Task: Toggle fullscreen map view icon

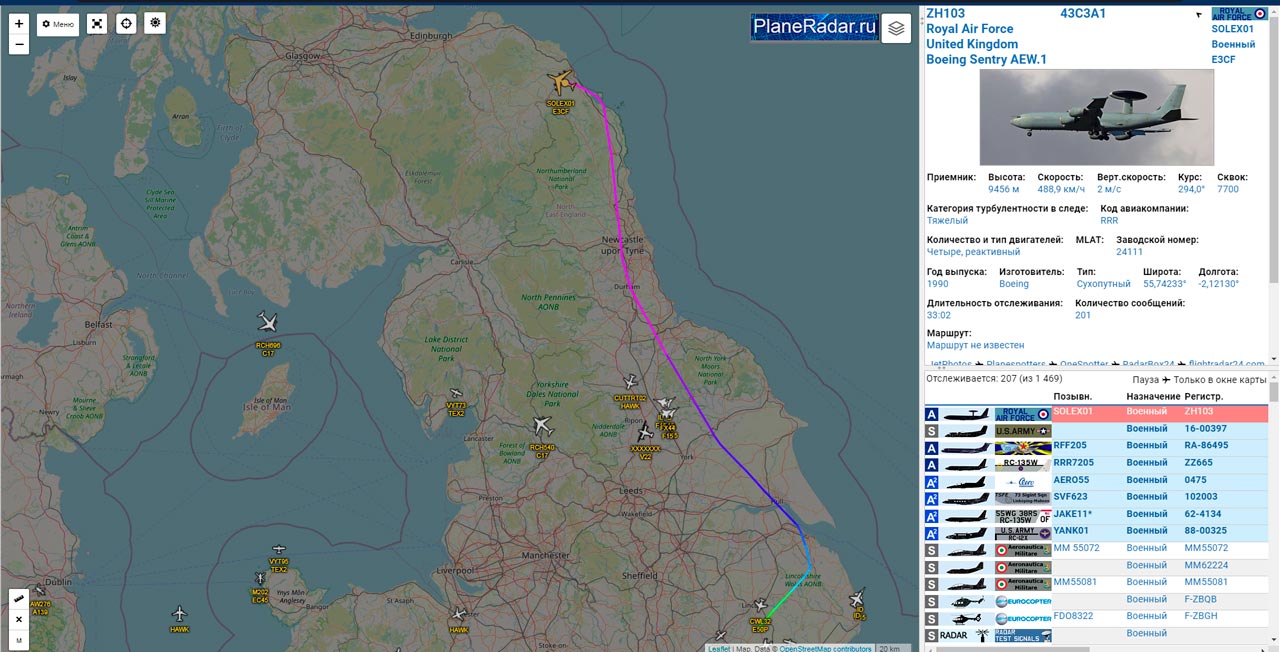Action: [x=97, y=24]
